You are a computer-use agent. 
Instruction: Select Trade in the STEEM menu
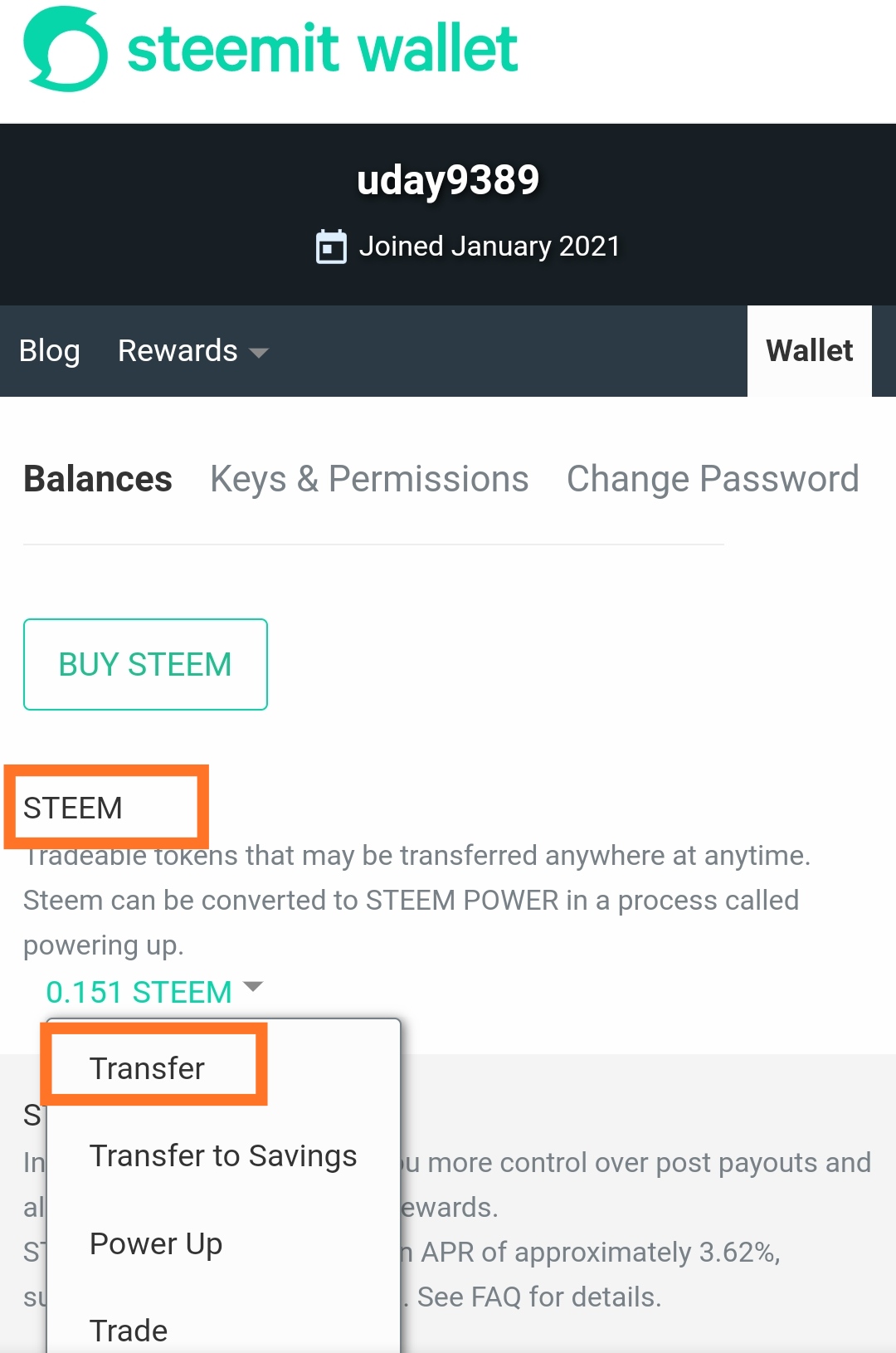point(129,1331)
